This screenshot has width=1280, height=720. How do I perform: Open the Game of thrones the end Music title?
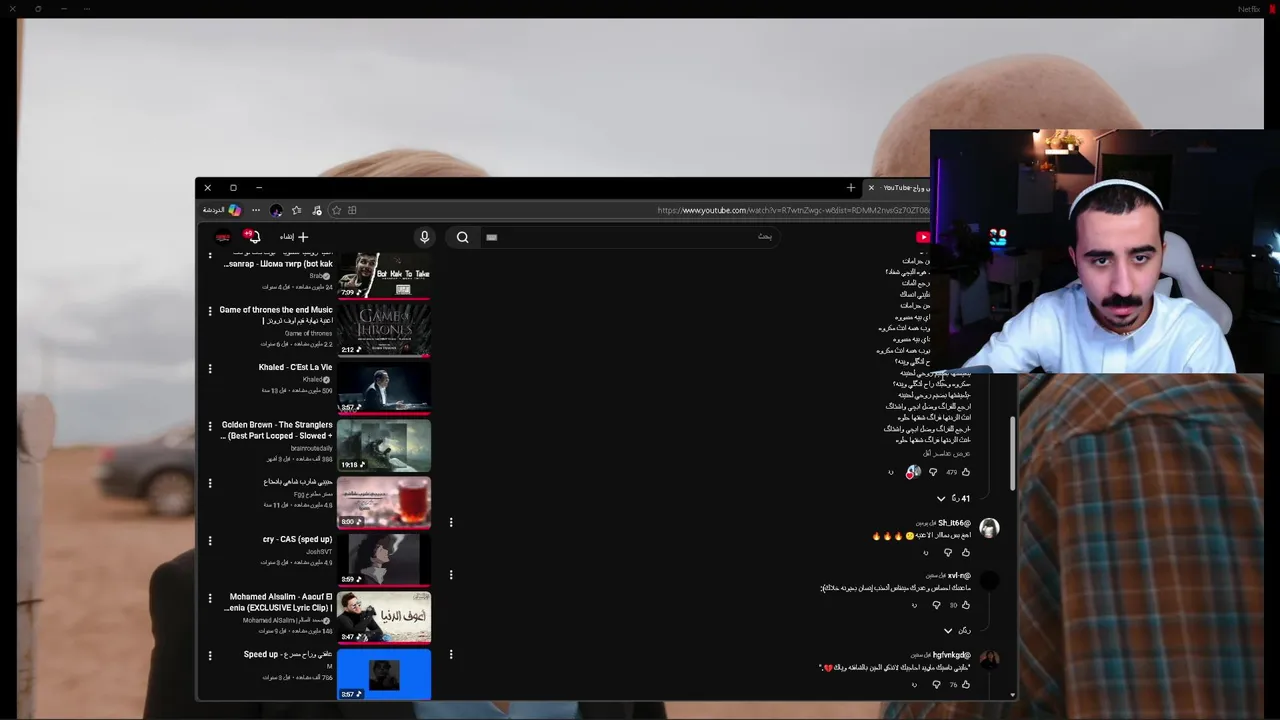(275, 315)
